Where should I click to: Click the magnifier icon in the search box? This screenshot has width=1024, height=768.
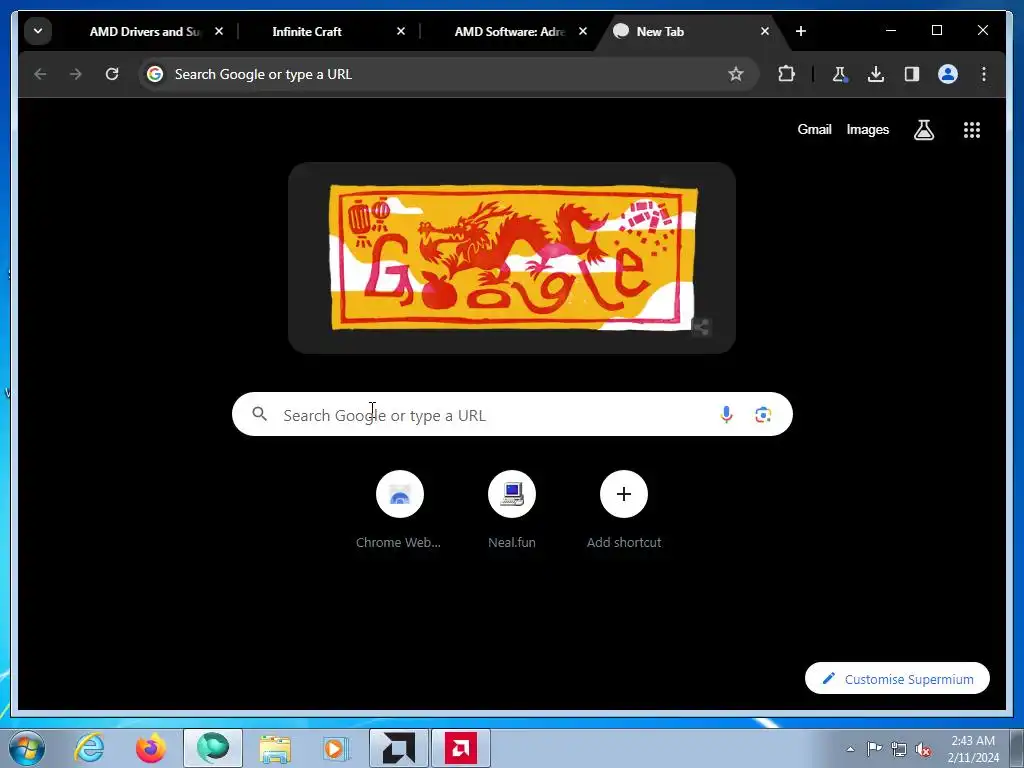[x=260, y=414]
